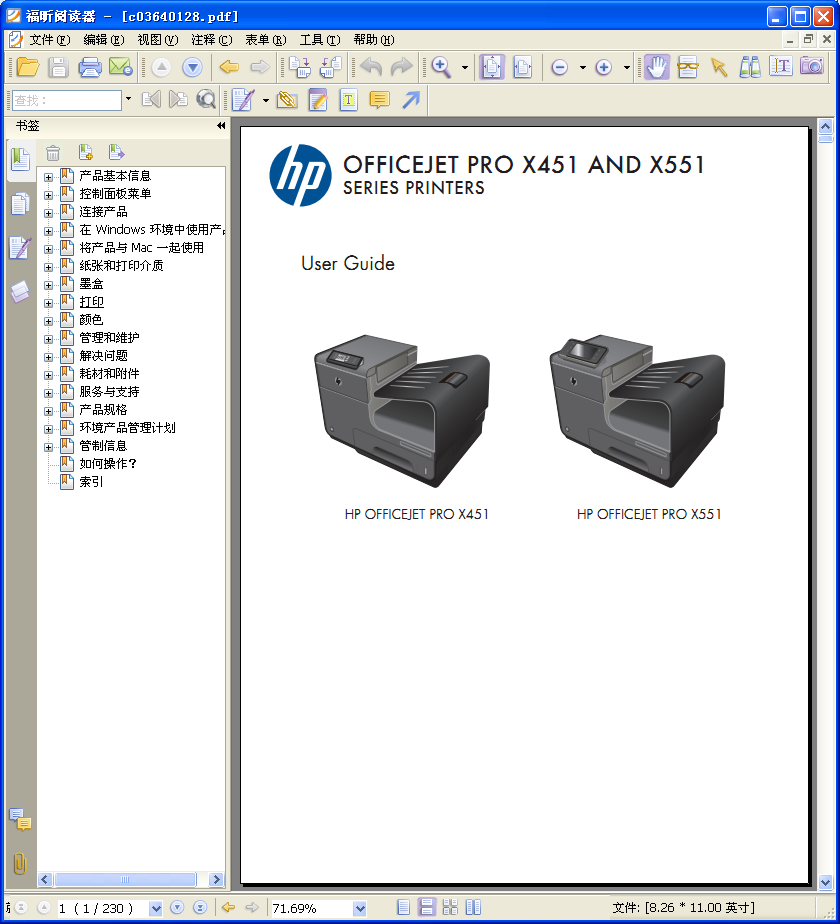
Task: Select Fit Width view icon
Action: click(522, 67)
